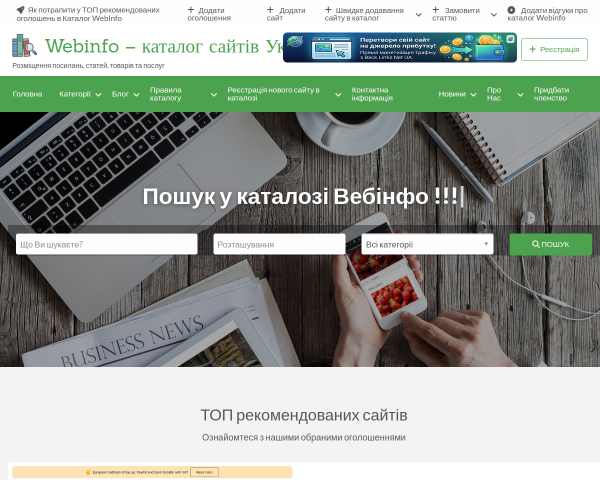Click the plus icon beside 'Додати сайт'
The height and width of the screenshot is (480, 600).
tap(270, 10)
